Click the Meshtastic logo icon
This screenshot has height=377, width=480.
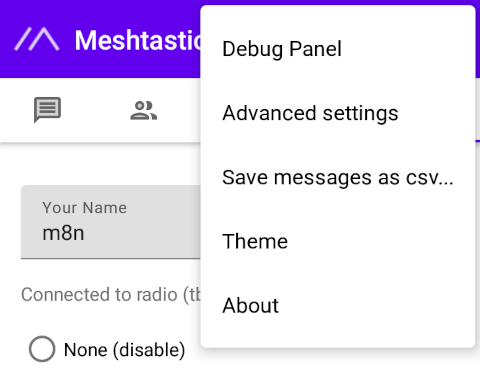coord(37,39)
